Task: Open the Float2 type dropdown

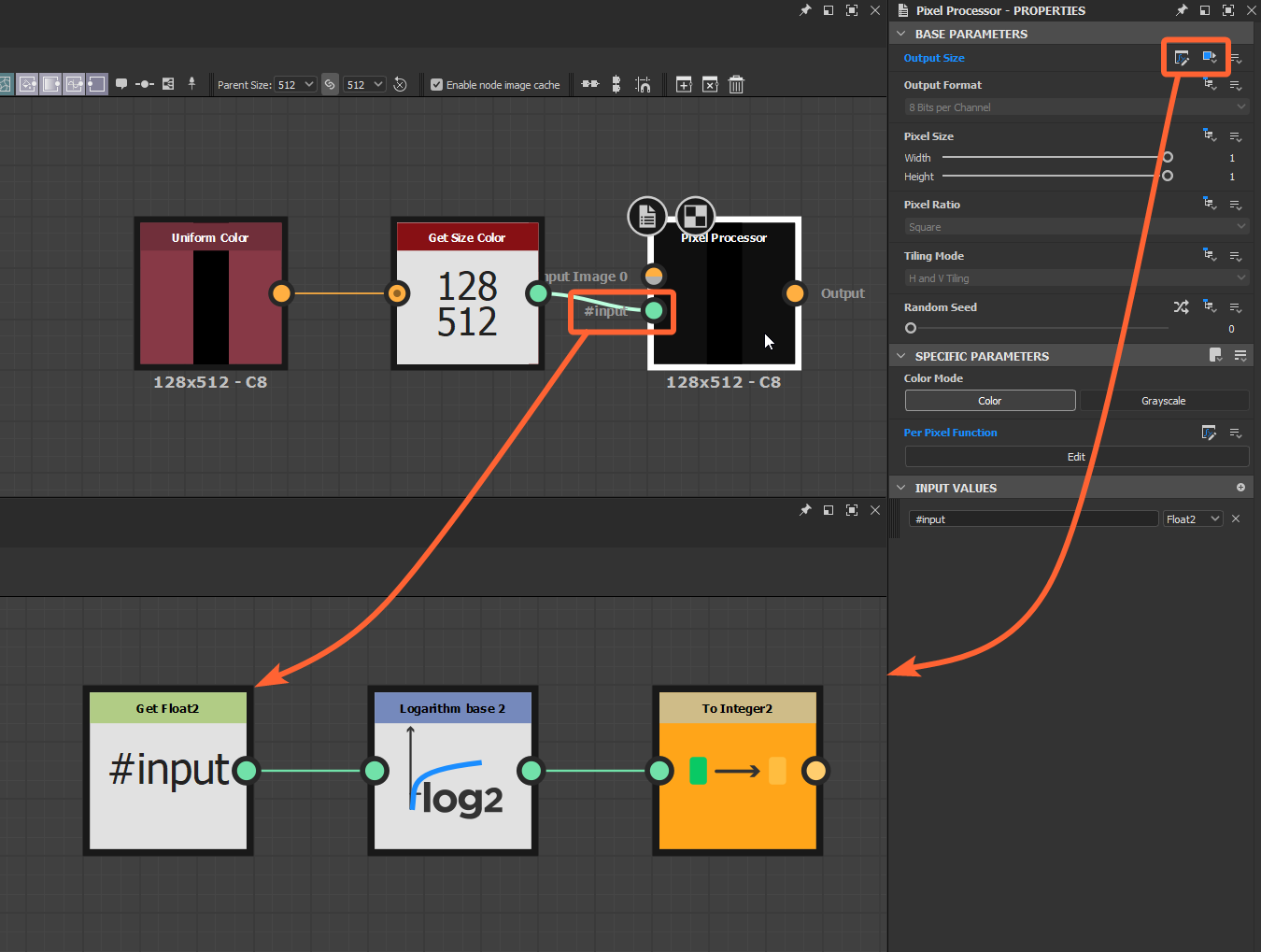Action: click(1193, 519)
